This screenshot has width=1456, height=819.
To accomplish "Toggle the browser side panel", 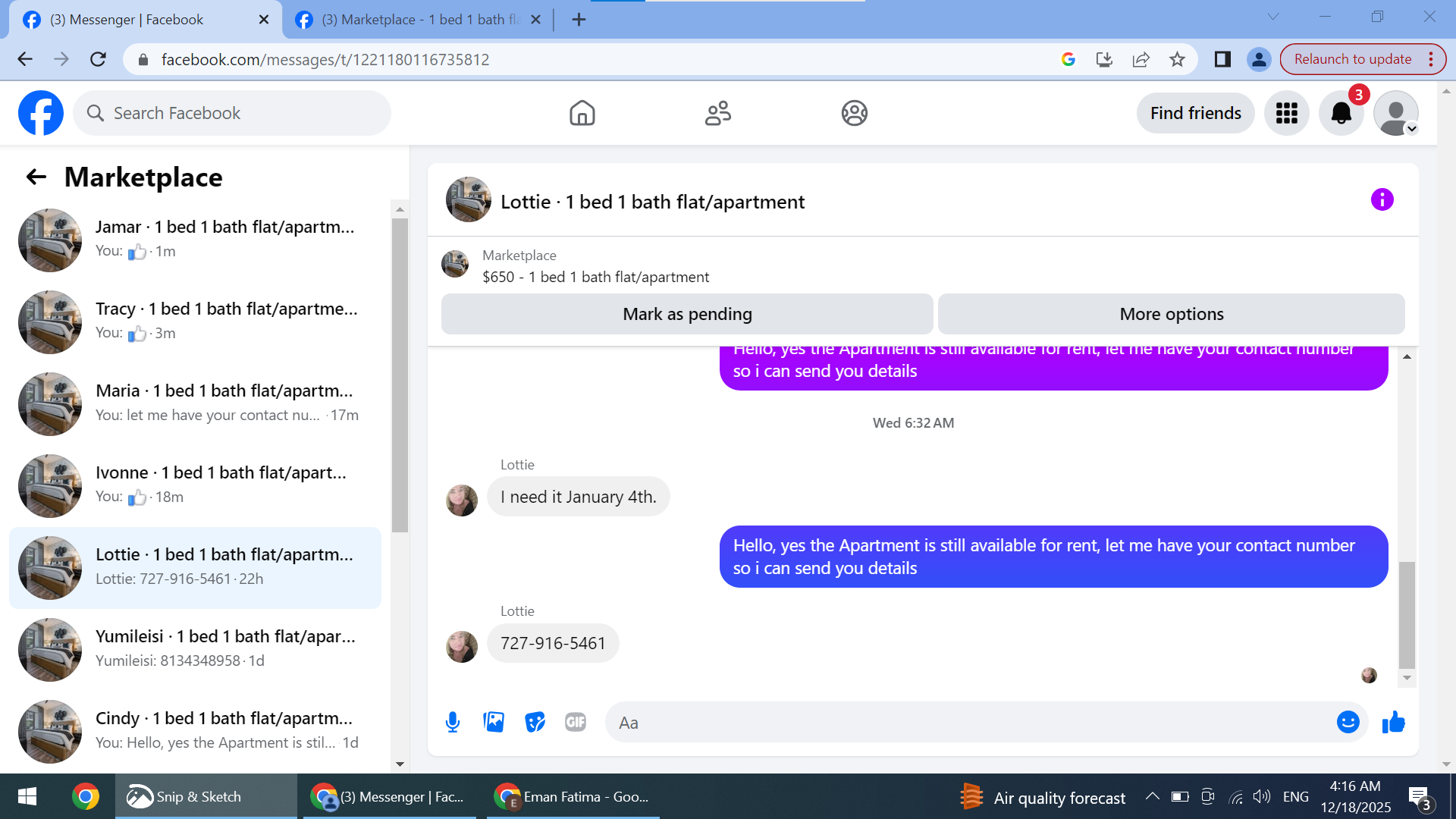I will tap(1222, 59).
